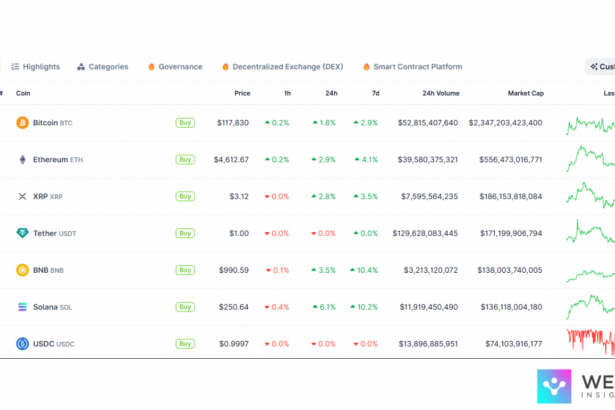This screenshot has width=615, height=410.
Task: Sort coins by Market Cap header
Action: click(x=525, y=94)
